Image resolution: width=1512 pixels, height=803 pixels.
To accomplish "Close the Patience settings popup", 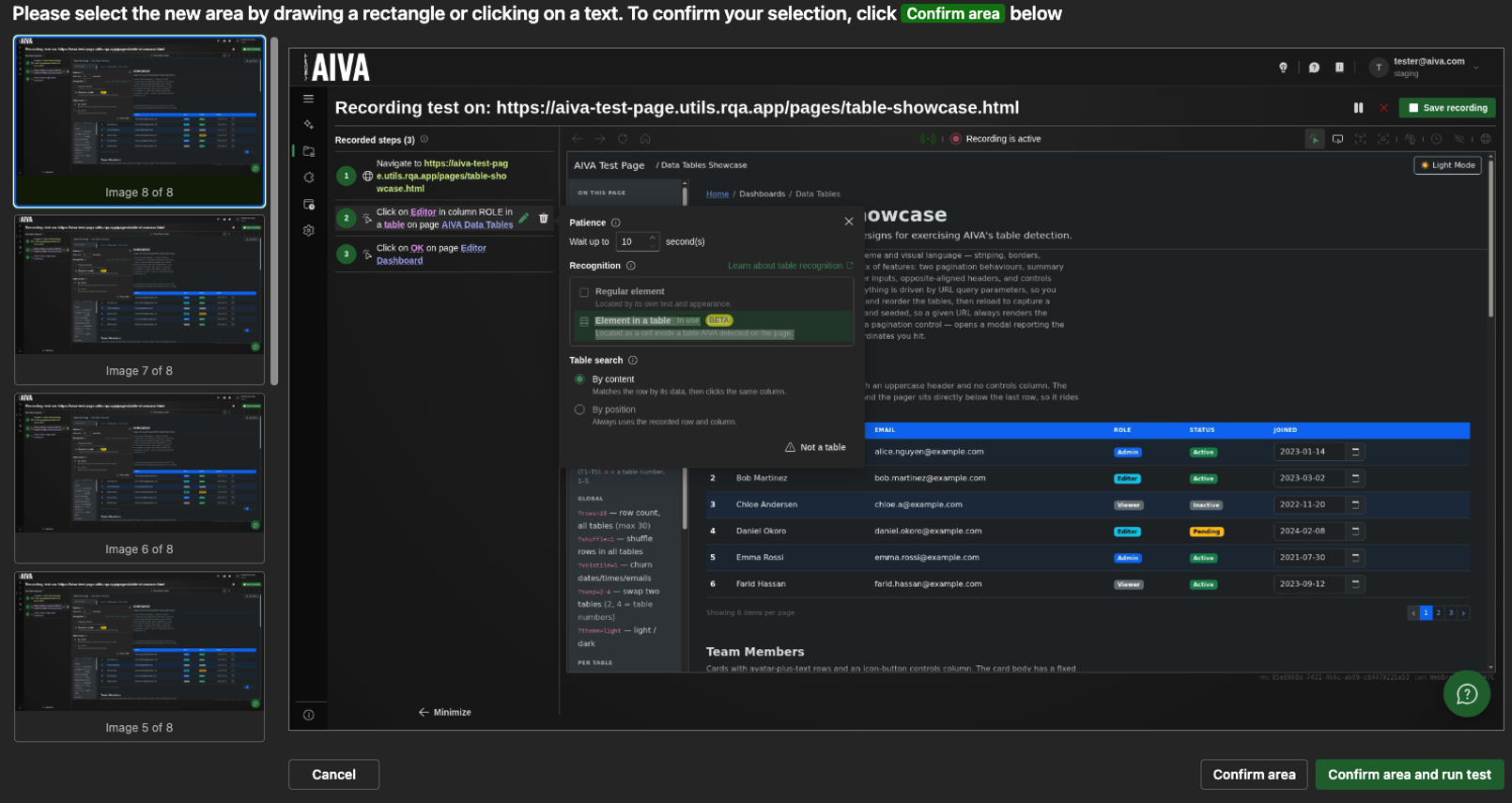I will click(x=849, y=222).
